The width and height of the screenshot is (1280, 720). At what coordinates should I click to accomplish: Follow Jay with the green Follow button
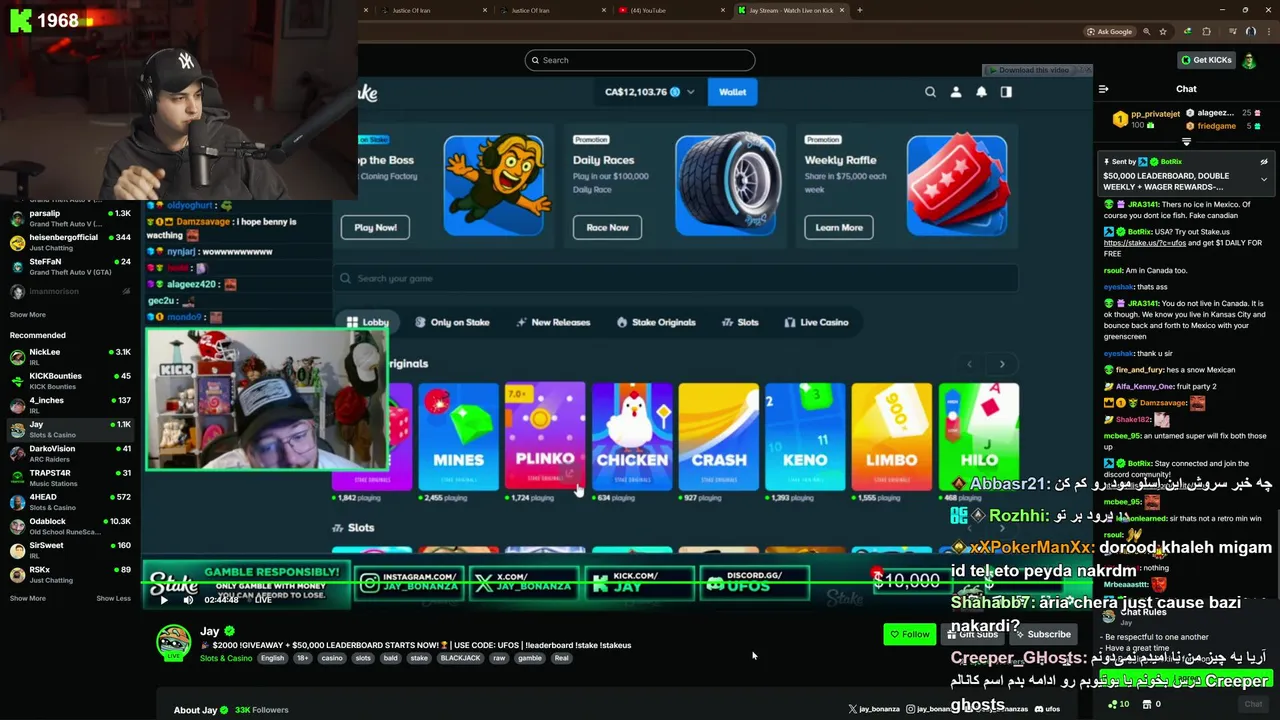pyautogui.click(x=909, y=634)
